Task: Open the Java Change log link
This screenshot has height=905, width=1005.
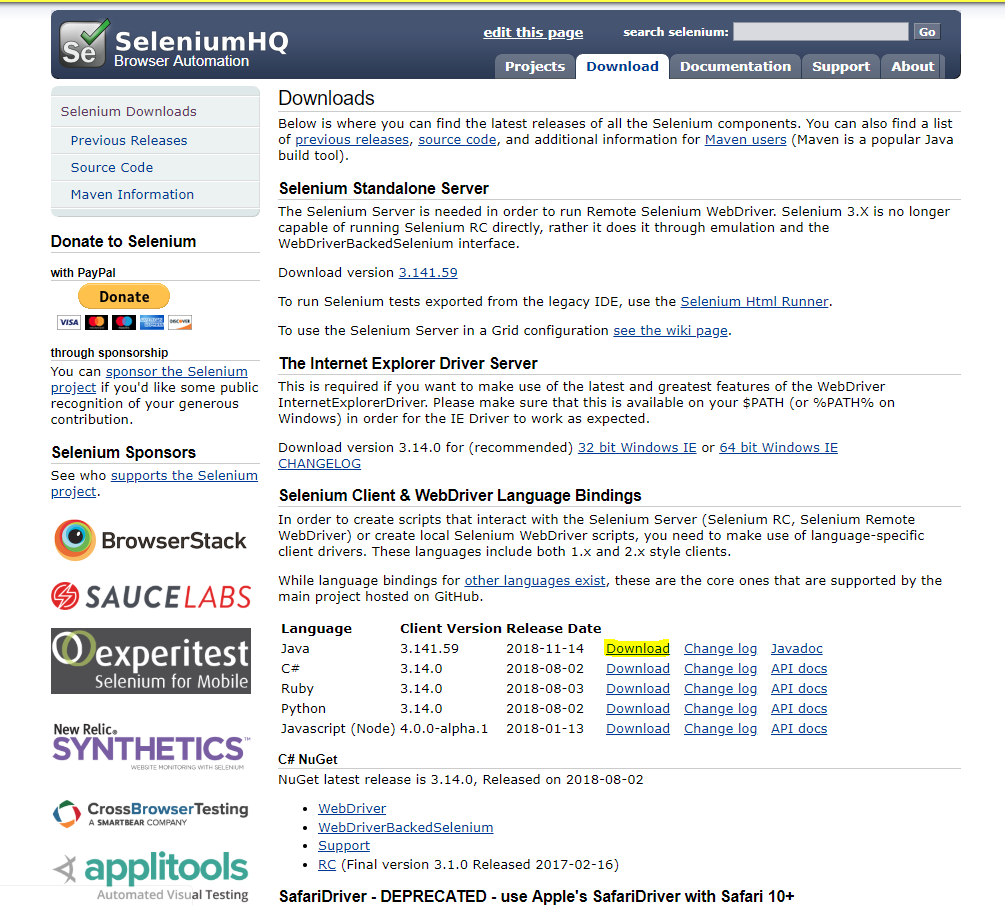Action: click(x=720, y=649)
